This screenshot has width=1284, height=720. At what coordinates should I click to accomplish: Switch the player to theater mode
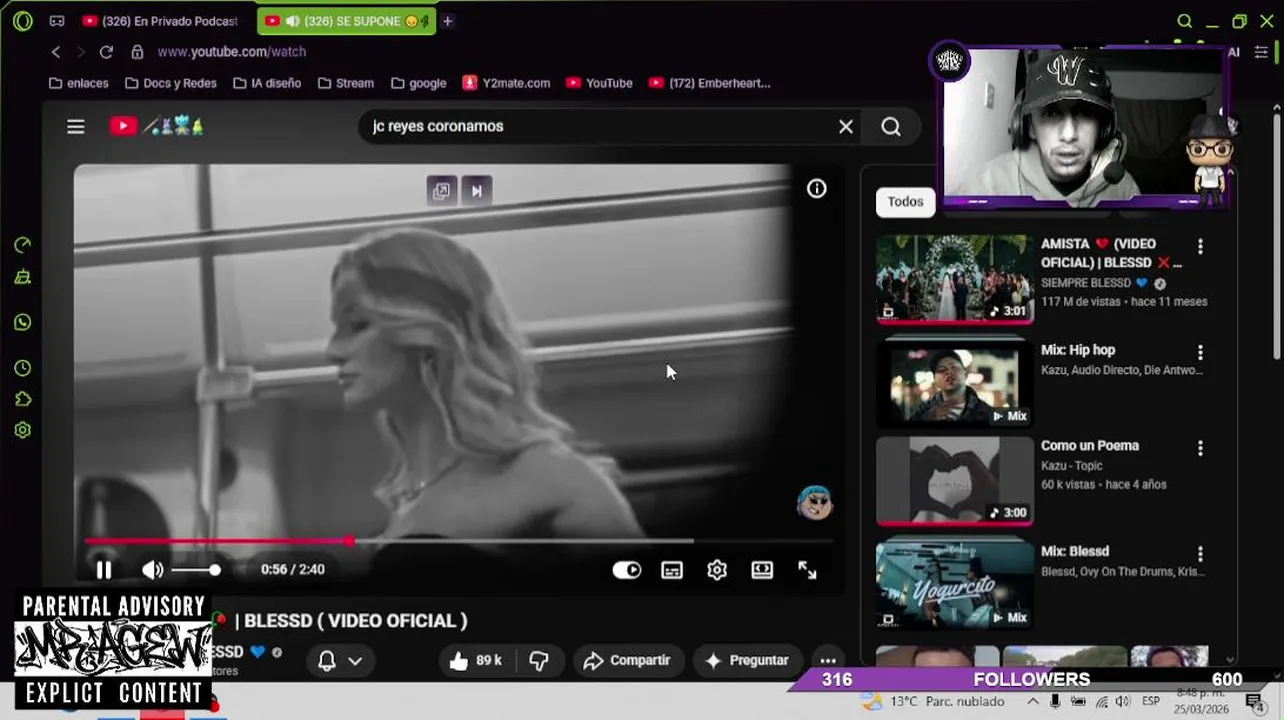click(x=762, y=570)
